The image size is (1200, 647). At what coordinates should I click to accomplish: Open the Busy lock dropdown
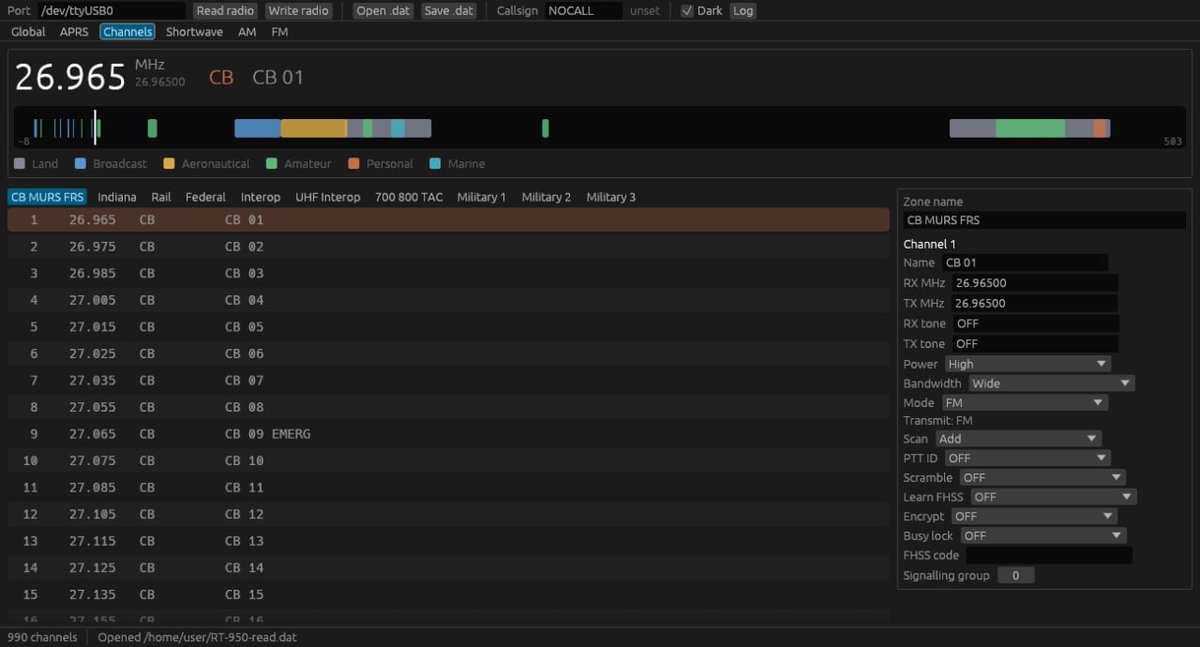[1043, 536]
